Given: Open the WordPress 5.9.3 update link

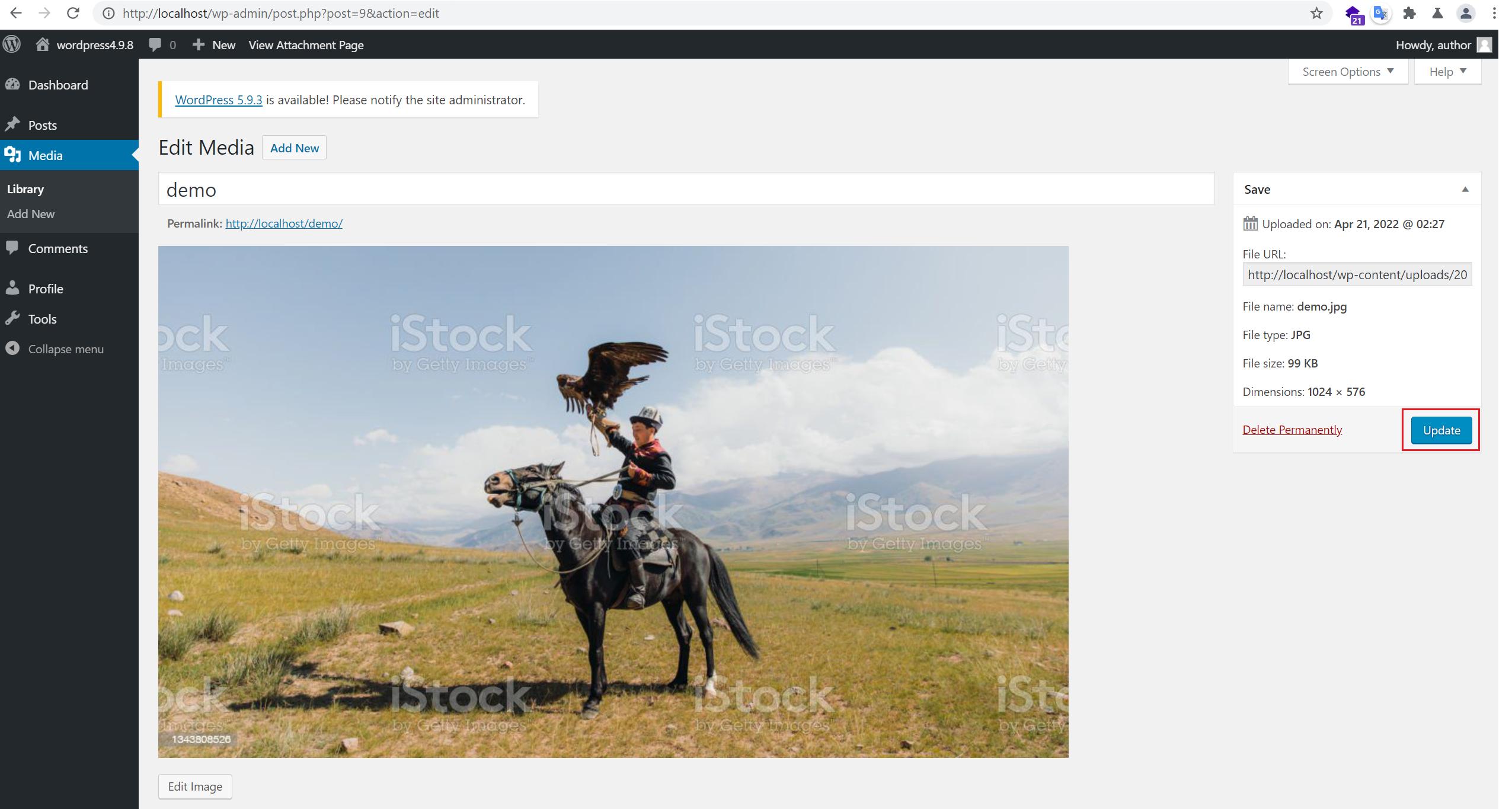Looking at the screenshot, I should pos(219,100).
